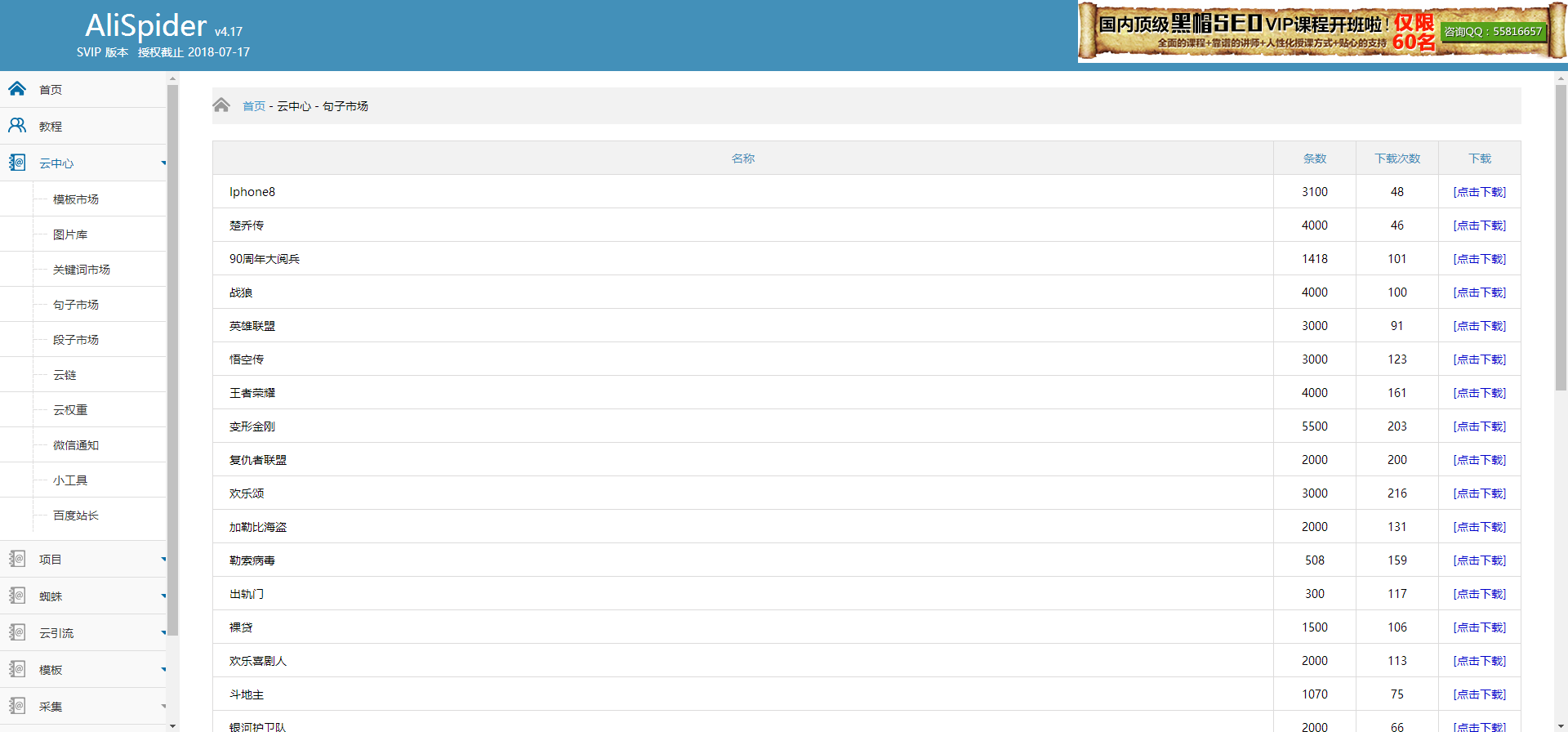The image size is (1568, 732).
Task: Select 关键词市场 submenu item
Action: point(82,270)
